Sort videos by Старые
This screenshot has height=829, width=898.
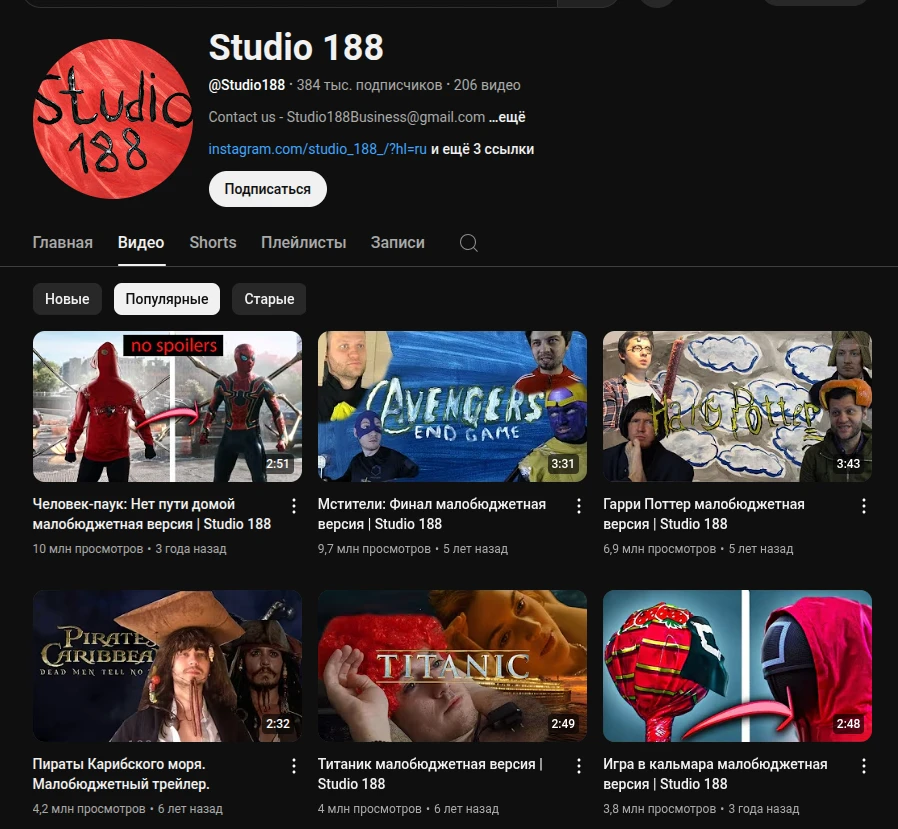269,299
